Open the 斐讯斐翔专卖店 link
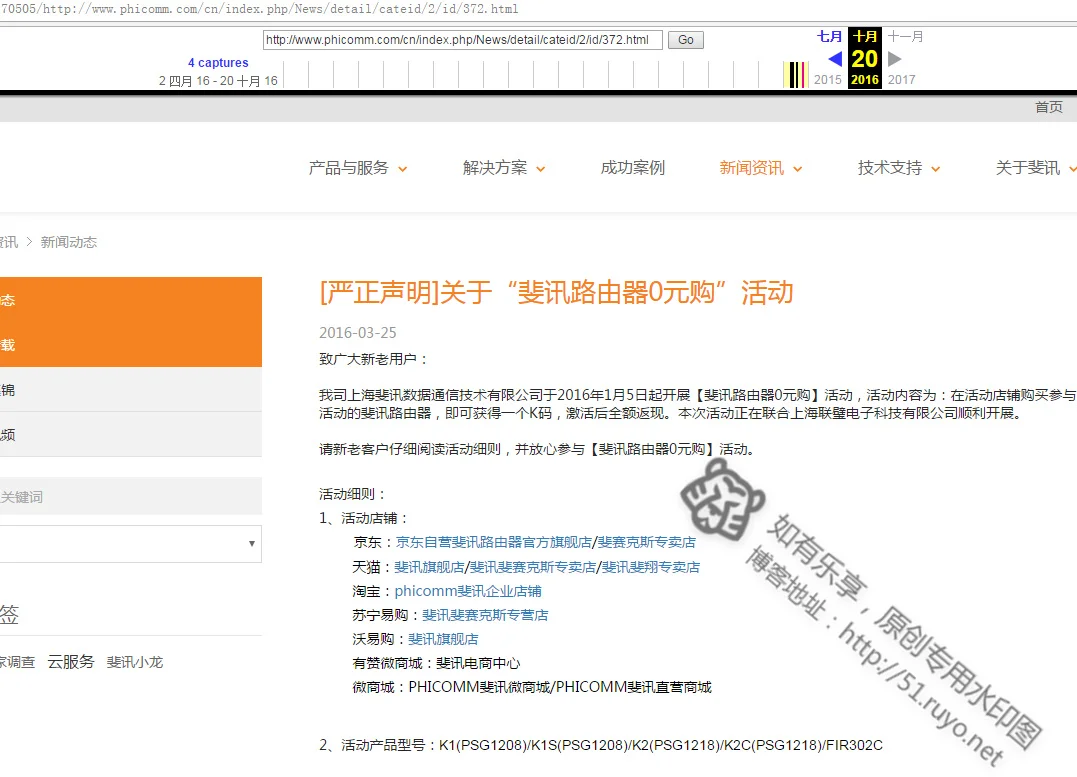Viewport: 1077px width, 777px height. [650, 567]
